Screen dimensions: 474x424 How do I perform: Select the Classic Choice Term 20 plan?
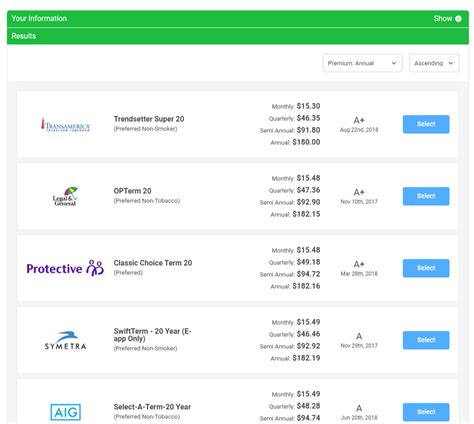point(426,268)
